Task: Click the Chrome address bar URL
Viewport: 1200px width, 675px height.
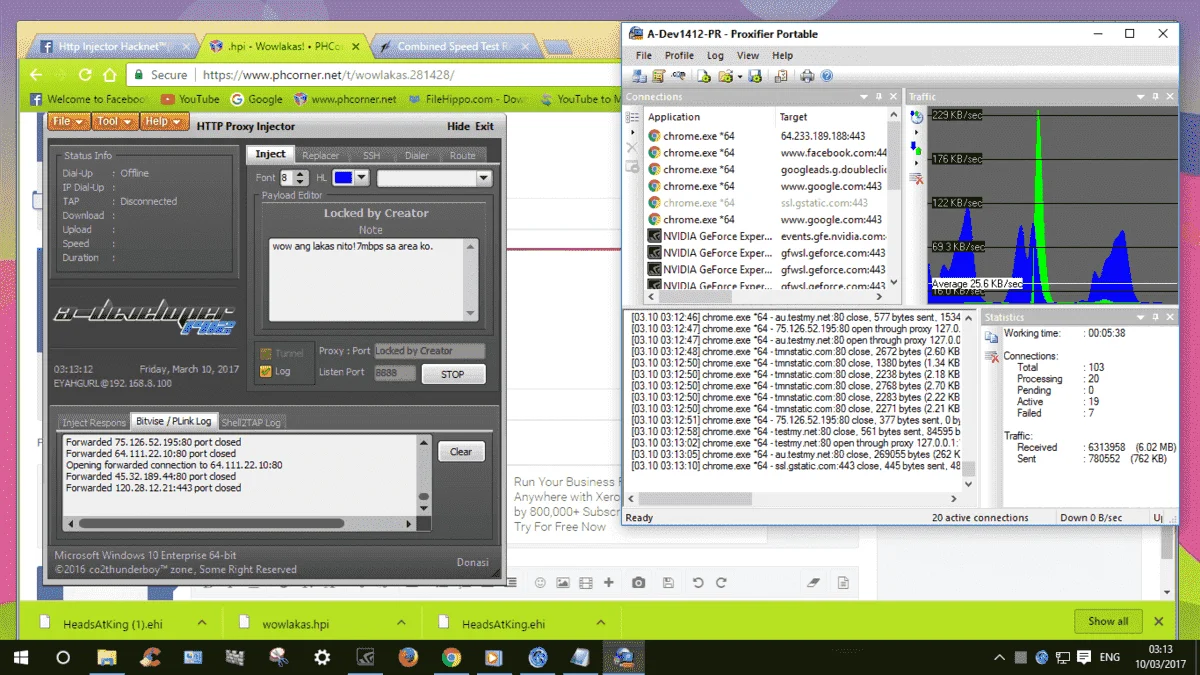Action: (x=328, y=75)
